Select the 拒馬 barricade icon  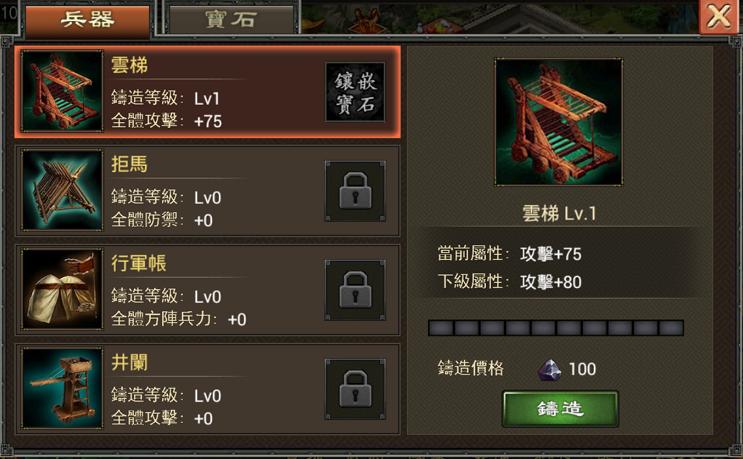62,190
